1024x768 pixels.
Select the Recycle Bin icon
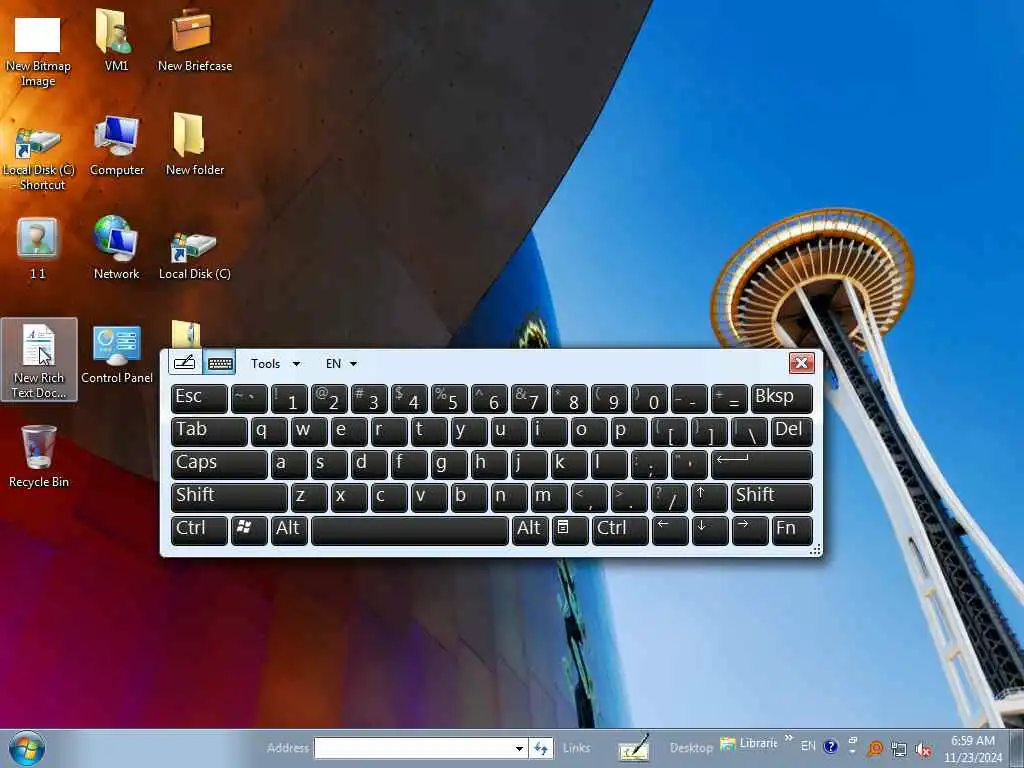(39, 456)
